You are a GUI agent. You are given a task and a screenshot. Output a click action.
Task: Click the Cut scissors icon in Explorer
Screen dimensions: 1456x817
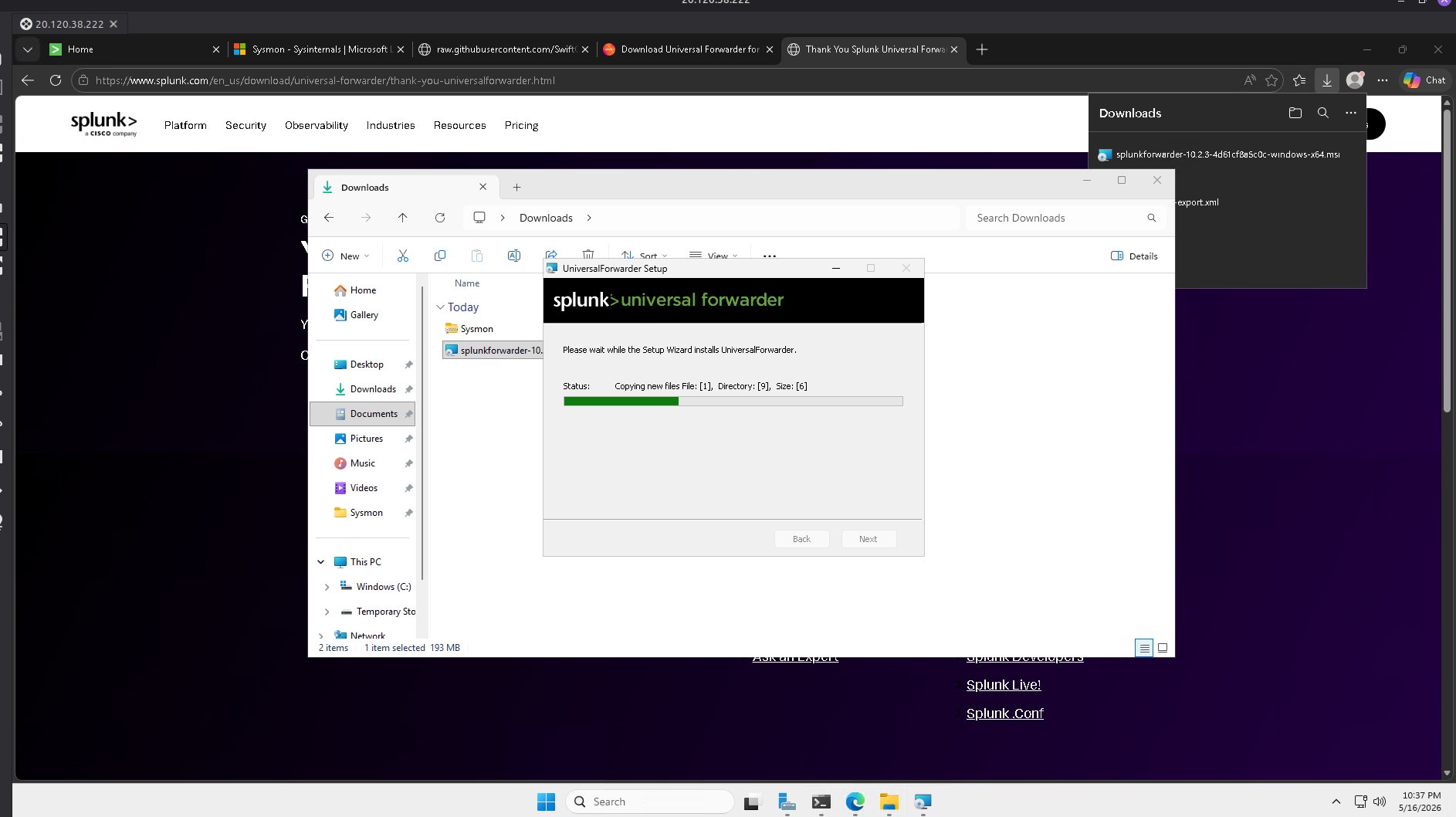pos(403,256)
